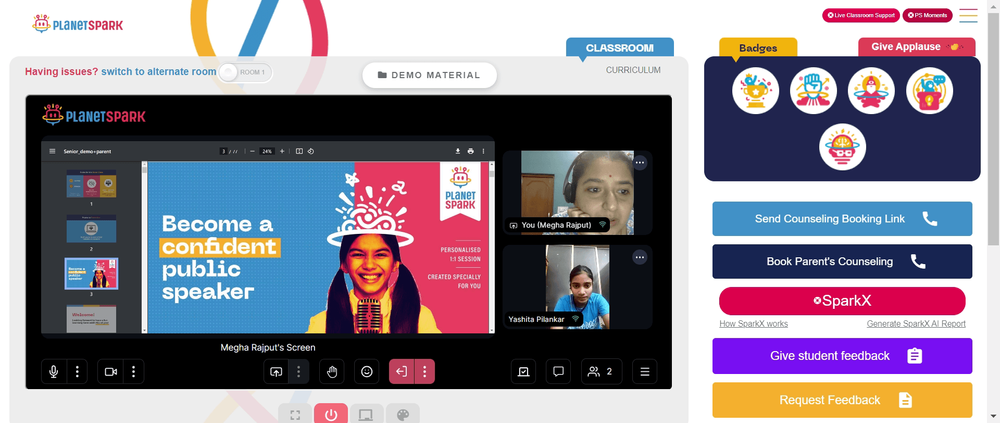Open options on Megha Rajput's video tile
Screen dimensions: 1000x423
coord(640,163)
